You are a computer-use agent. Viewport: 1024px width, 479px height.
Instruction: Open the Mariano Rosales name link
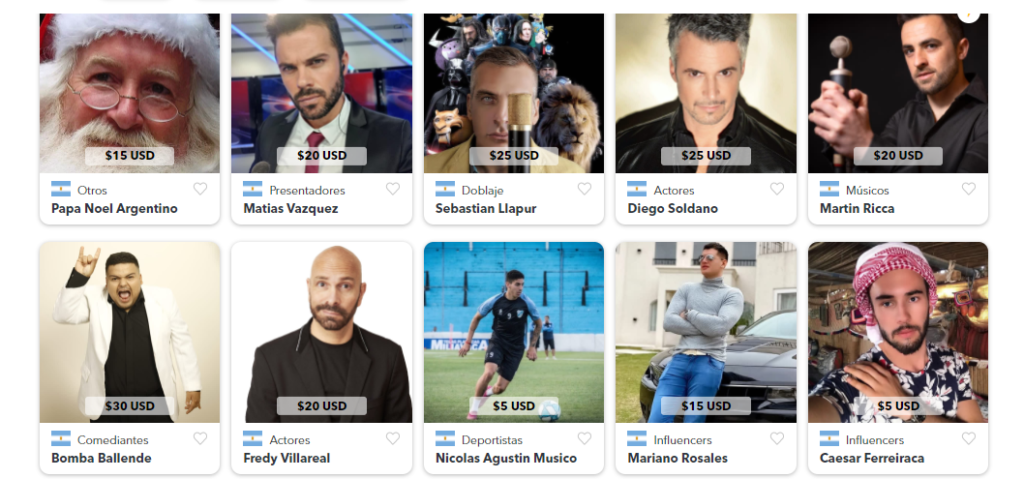pos(677,458)
